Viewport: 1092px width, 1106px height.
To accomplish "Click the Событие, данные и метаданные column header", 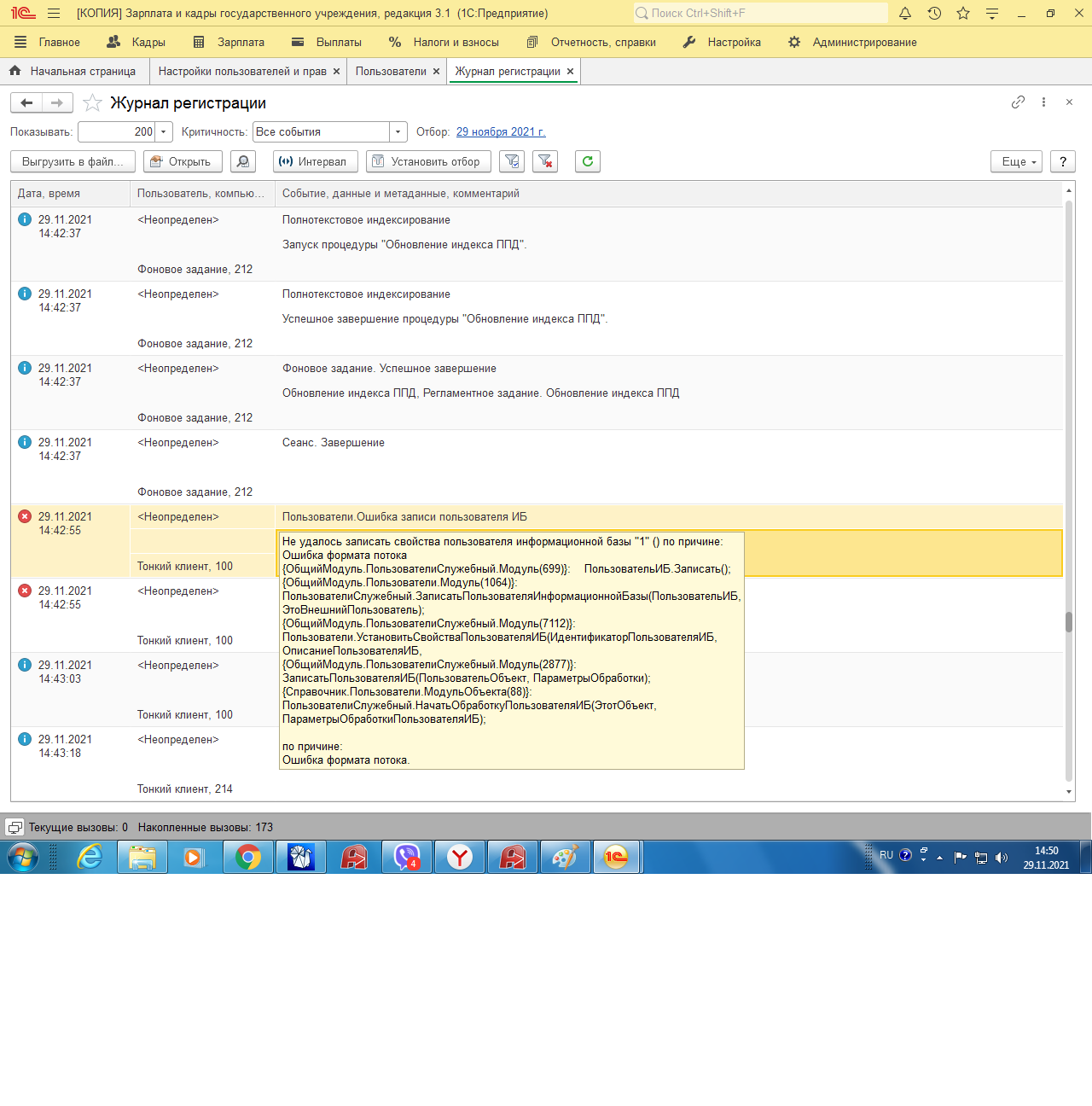I will pos(668,194).
